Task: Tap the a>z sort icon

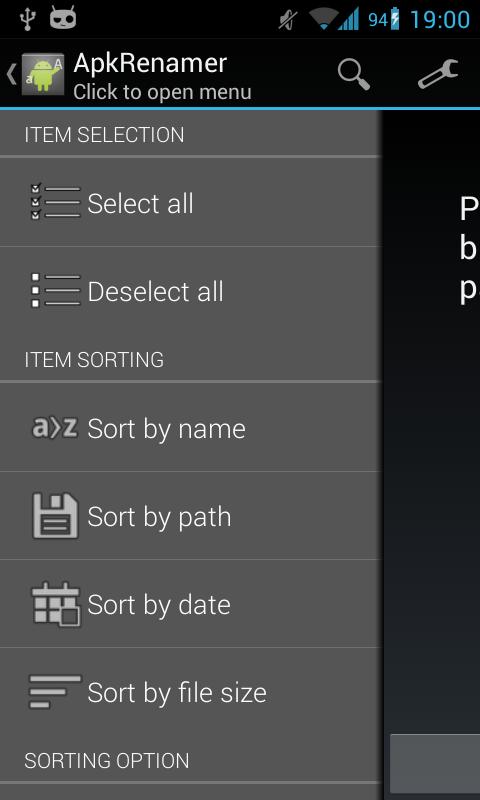Action: [x=55, y=428]
